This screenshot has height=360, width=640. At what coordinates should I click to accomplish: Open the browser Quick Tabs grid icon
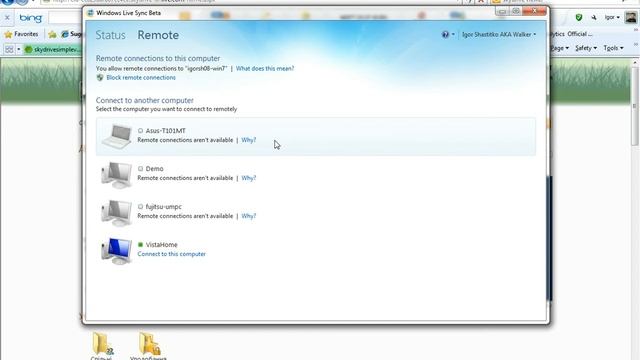click(9, 49)
